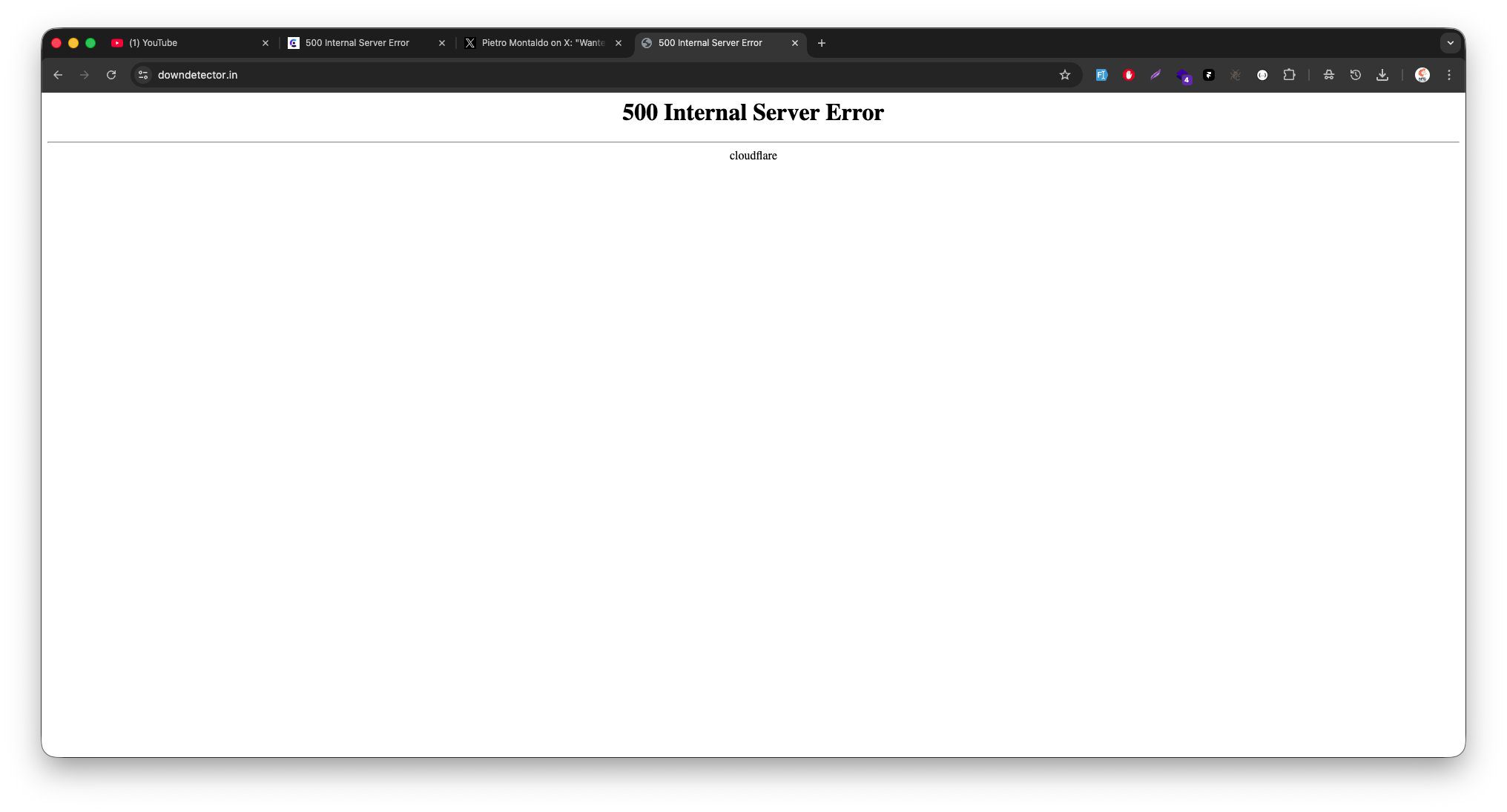1507x812 pixels.
Task: Click the downdetector.in address bar
Action: click(x=519, y=75)
